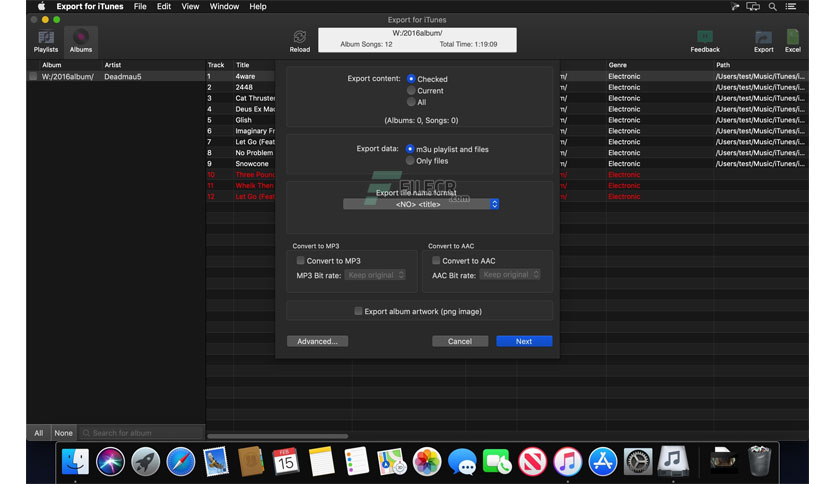This screenshot has width=836, height=484.
Task: Open the Notes app in Dock
Action: [x=321, y=461]
